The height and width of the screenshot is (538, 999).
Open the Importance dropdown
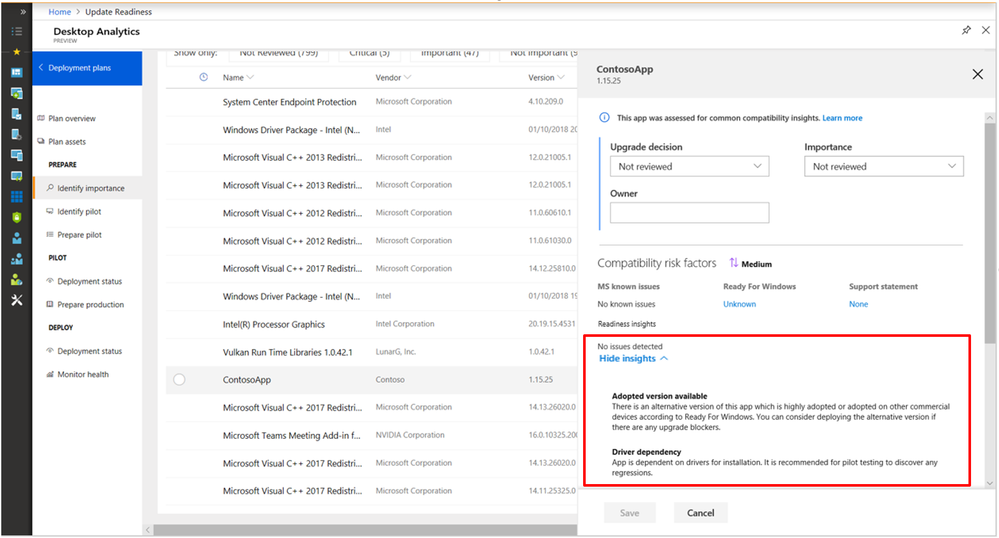[883, 167]
